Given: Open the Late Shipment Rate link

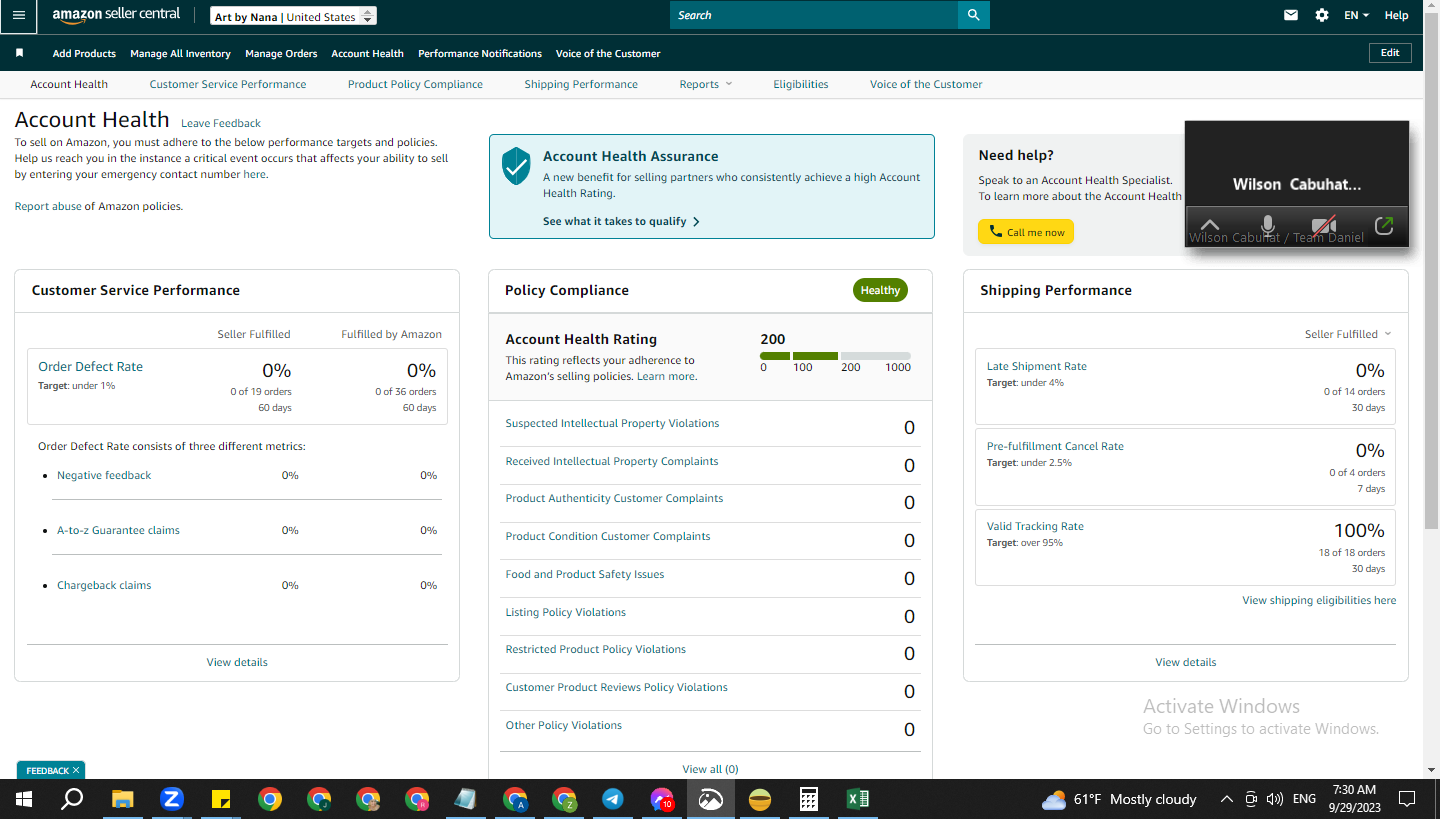Looking at the screenshot, I should click(x=1036, y=366).
